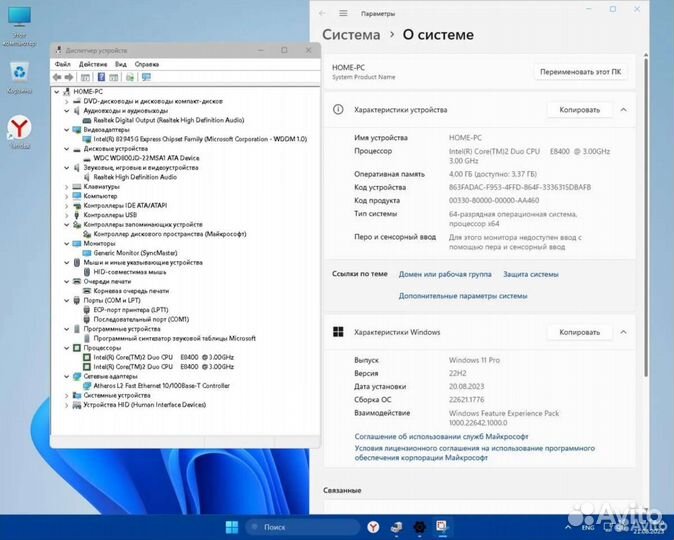Image resolution: width=674 pixels, height=540 pixels.
Task: Select ECP-порт принтера (LPT1)
Action: 131,310
